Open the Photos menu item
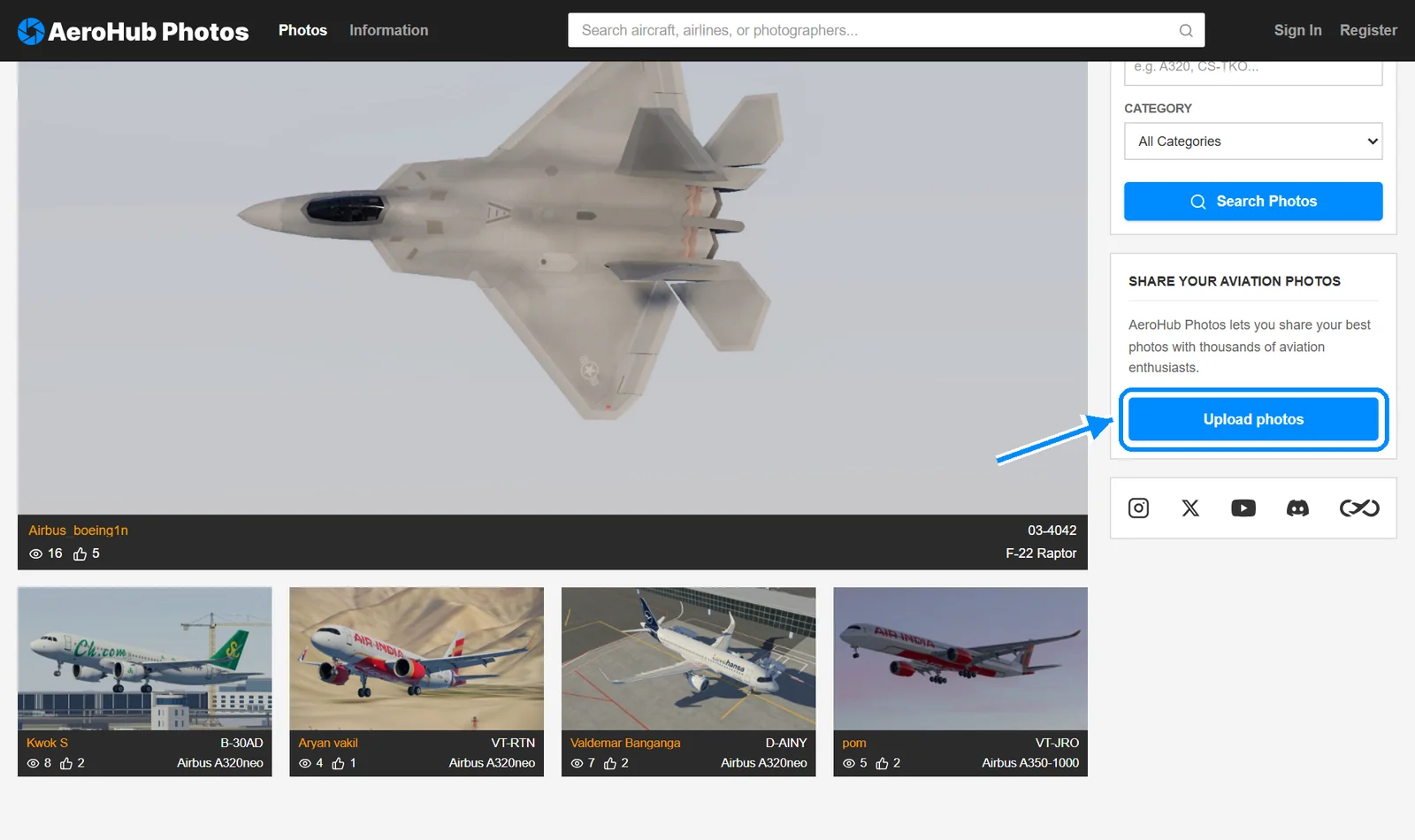This screenshot has height=840, width=1415. click(x=302, y=30)
